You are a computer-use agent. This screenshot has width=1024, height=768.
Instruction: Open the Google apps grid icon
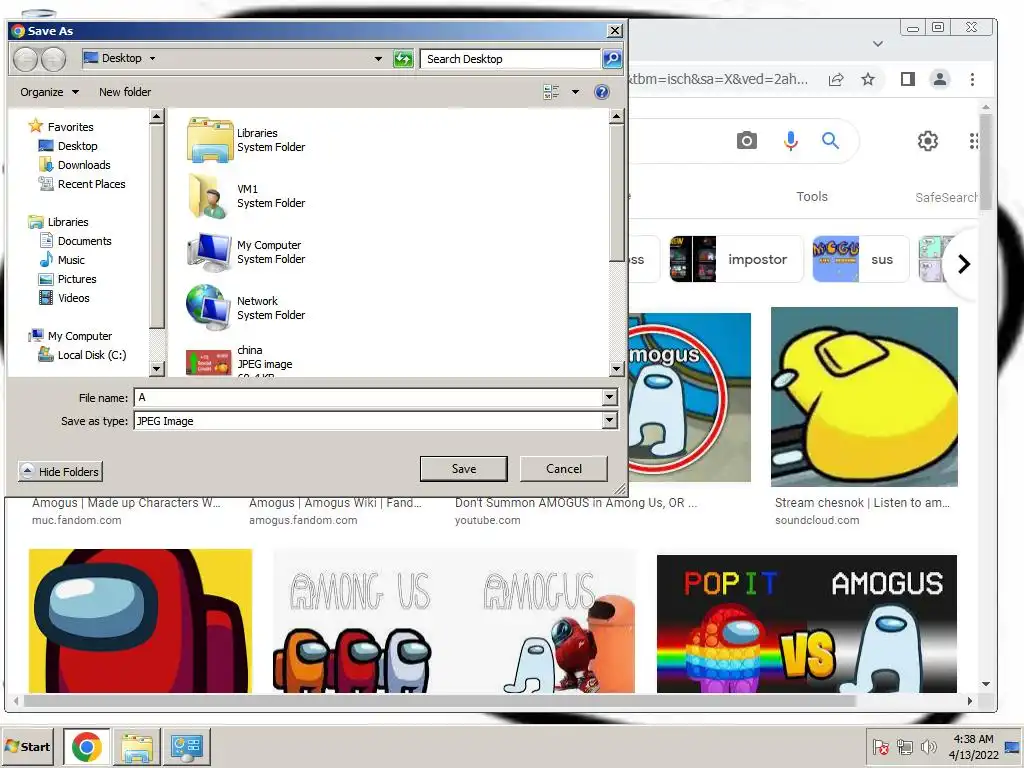pos(973,140)
